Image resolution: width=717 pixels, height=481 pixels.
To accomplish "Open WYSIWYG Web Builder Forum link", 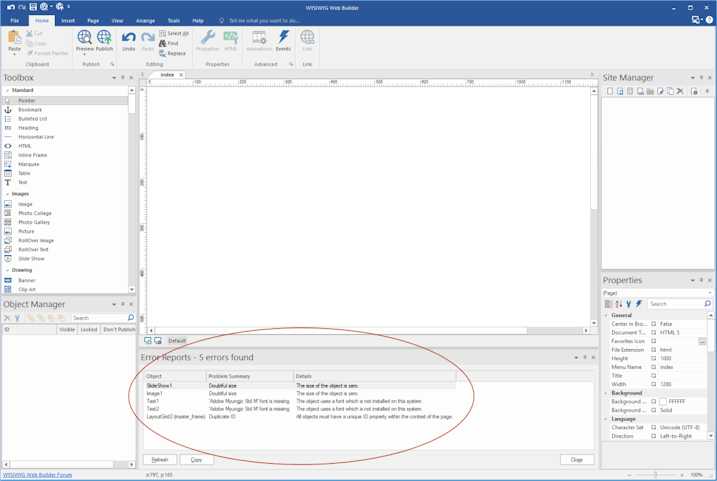I will click(37, 475).
